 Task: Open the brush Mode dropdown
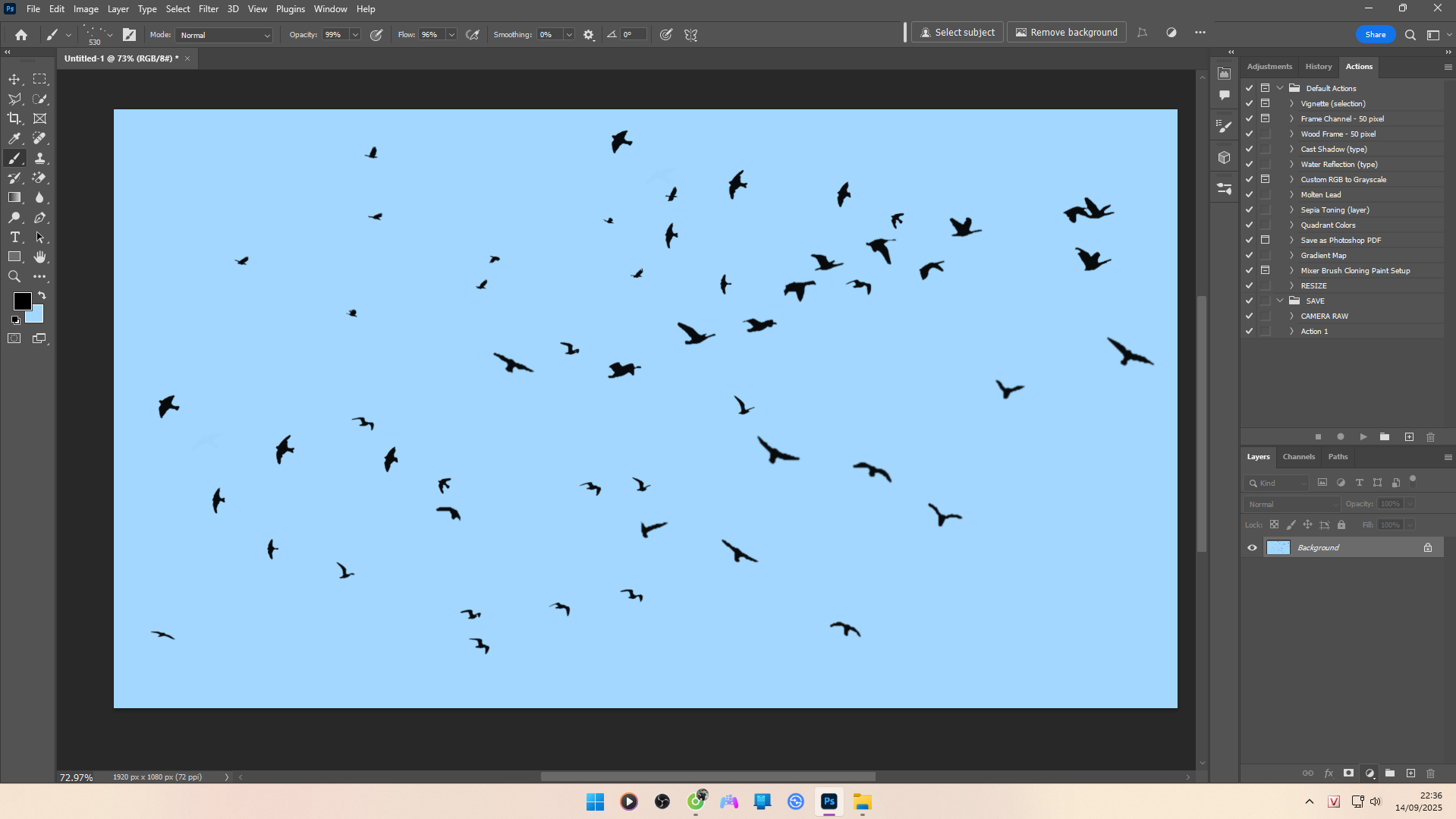tap(224, 35)
